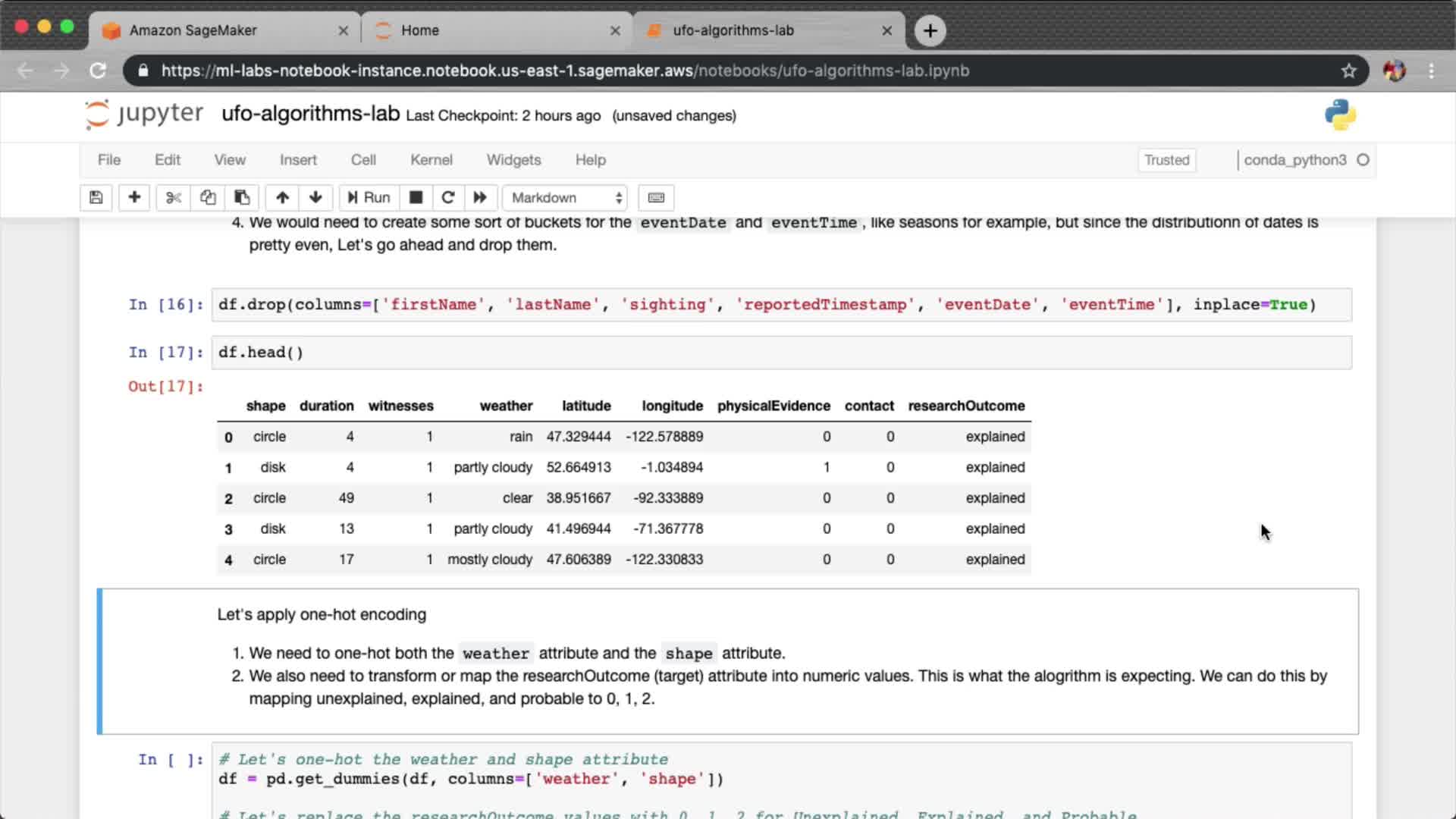Open the Widgets menu

[513, 160]
